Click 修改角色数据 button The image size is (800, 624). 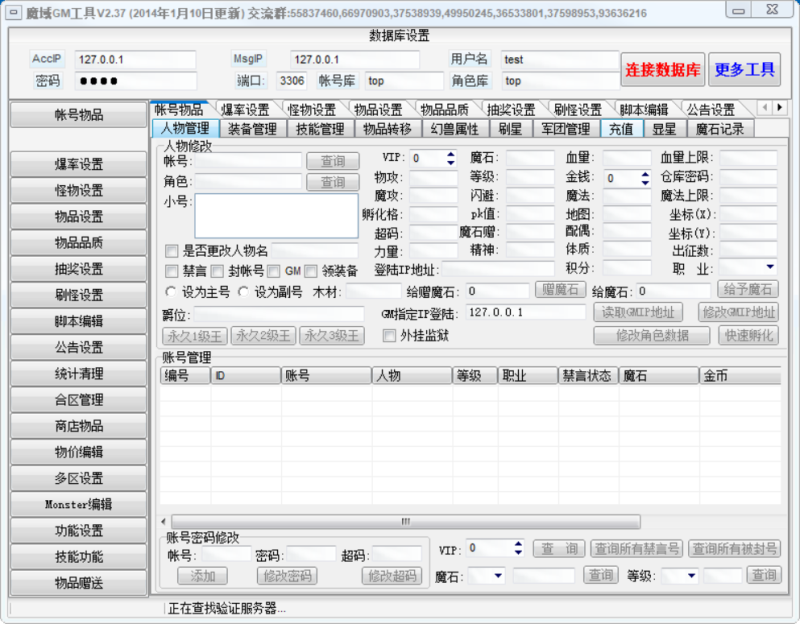click(x=652, y=336)
